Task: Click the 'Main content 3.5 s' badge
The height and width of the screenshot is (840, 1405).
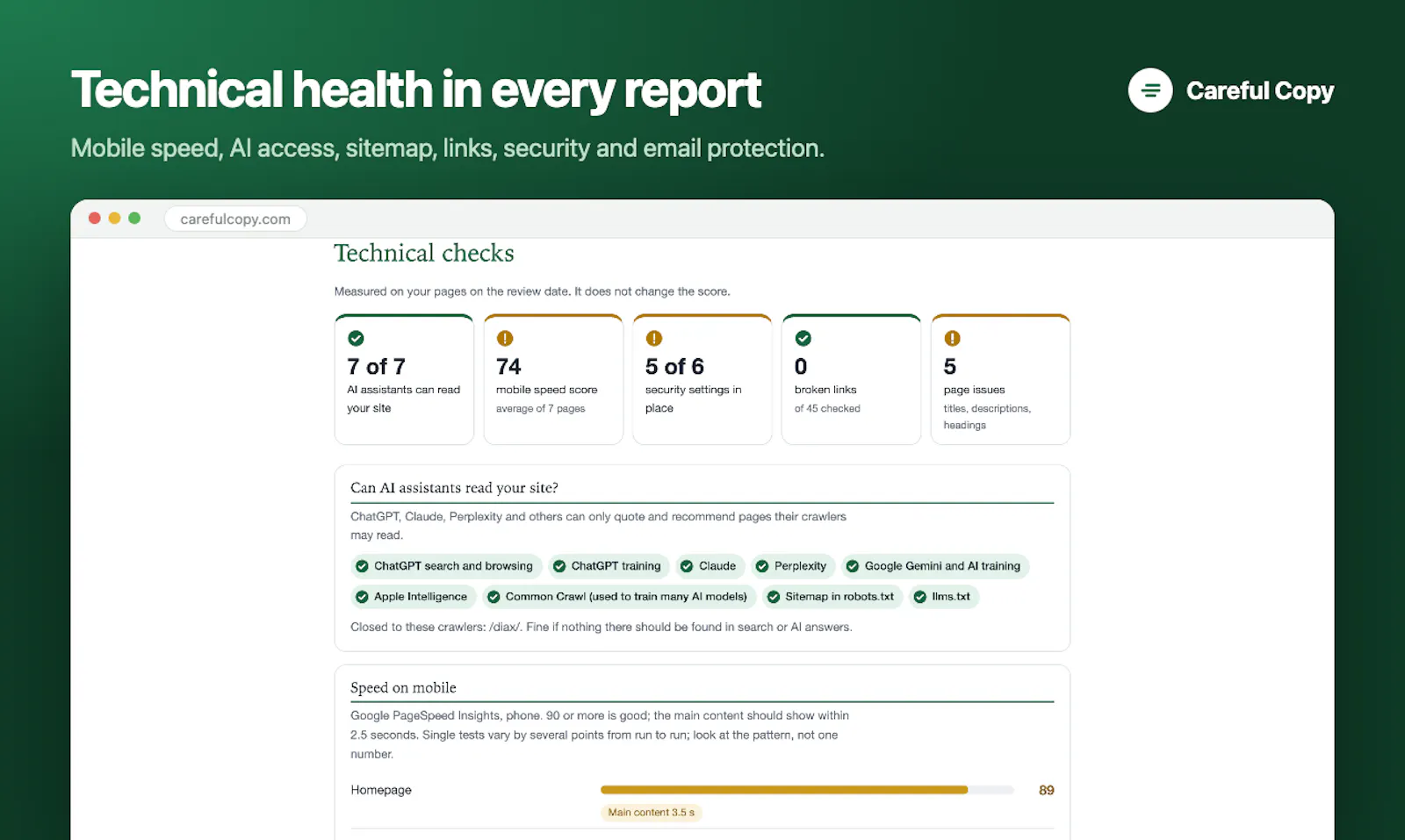Action: 652,813
